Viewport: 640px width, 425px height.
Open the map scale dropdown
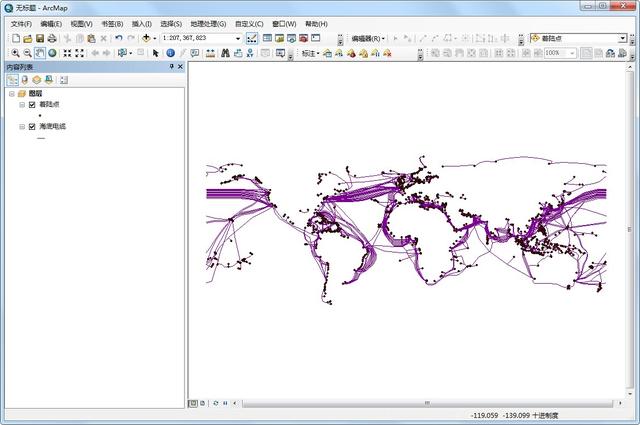[x=238, y=38]
